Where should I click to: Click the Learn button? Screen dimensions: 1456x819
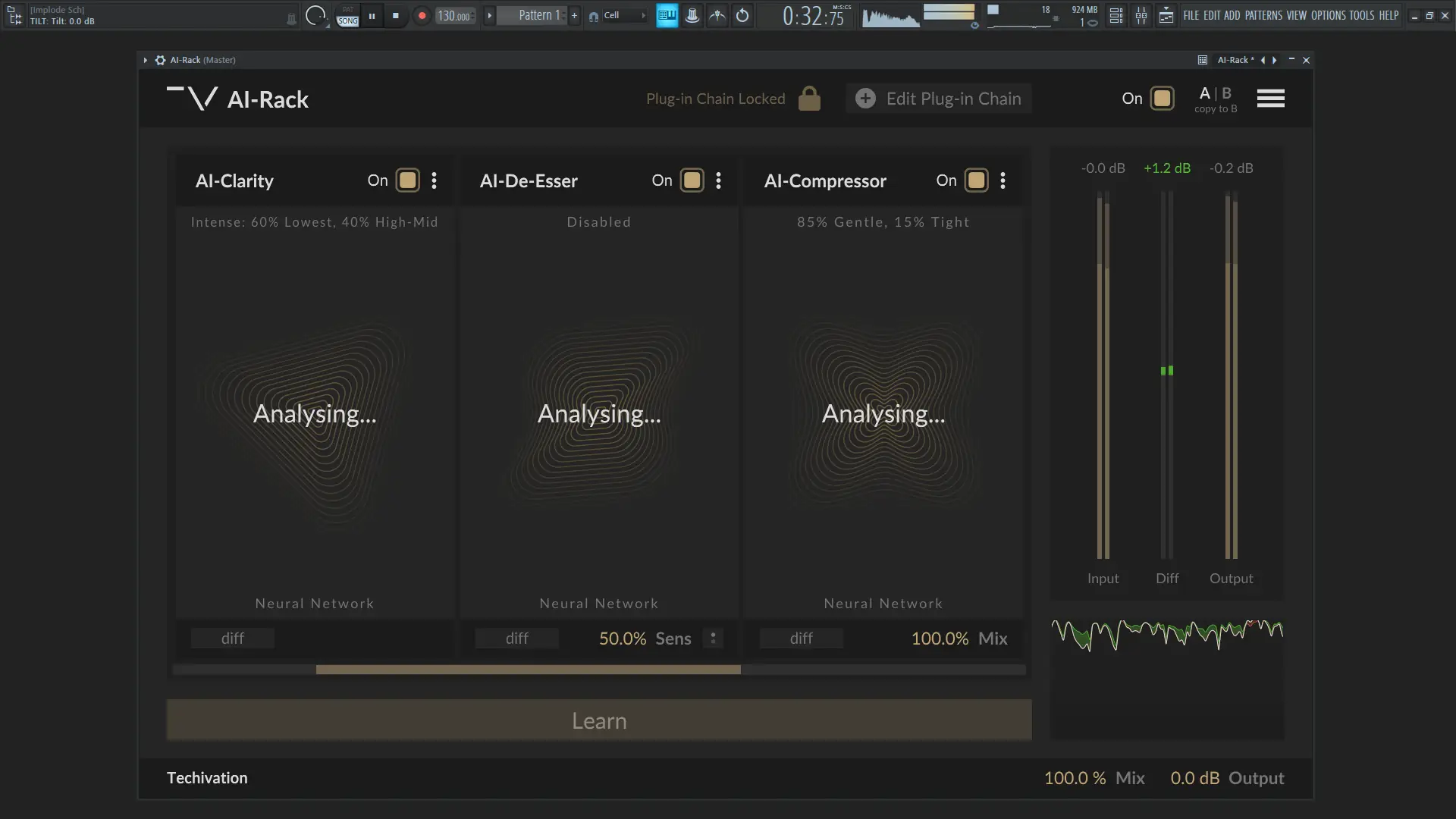point(598,720)
